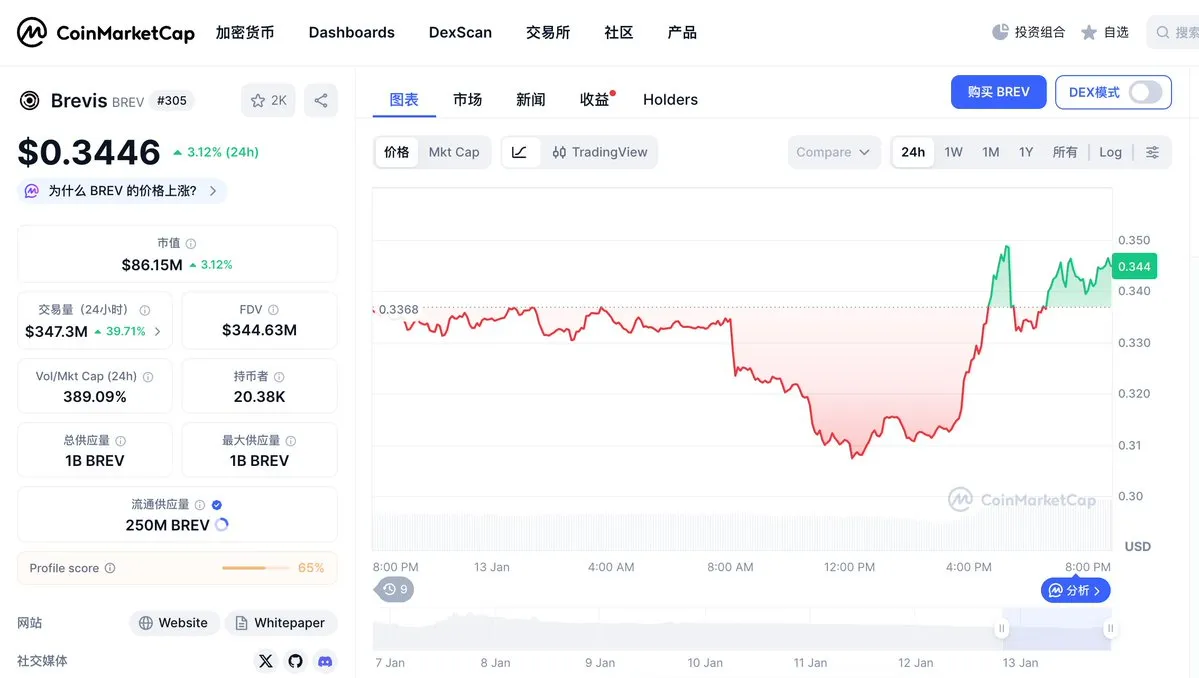The image size is (1199, 678).
Task: Expand the Compare dropdown
Action: click(x=834, y=152)
